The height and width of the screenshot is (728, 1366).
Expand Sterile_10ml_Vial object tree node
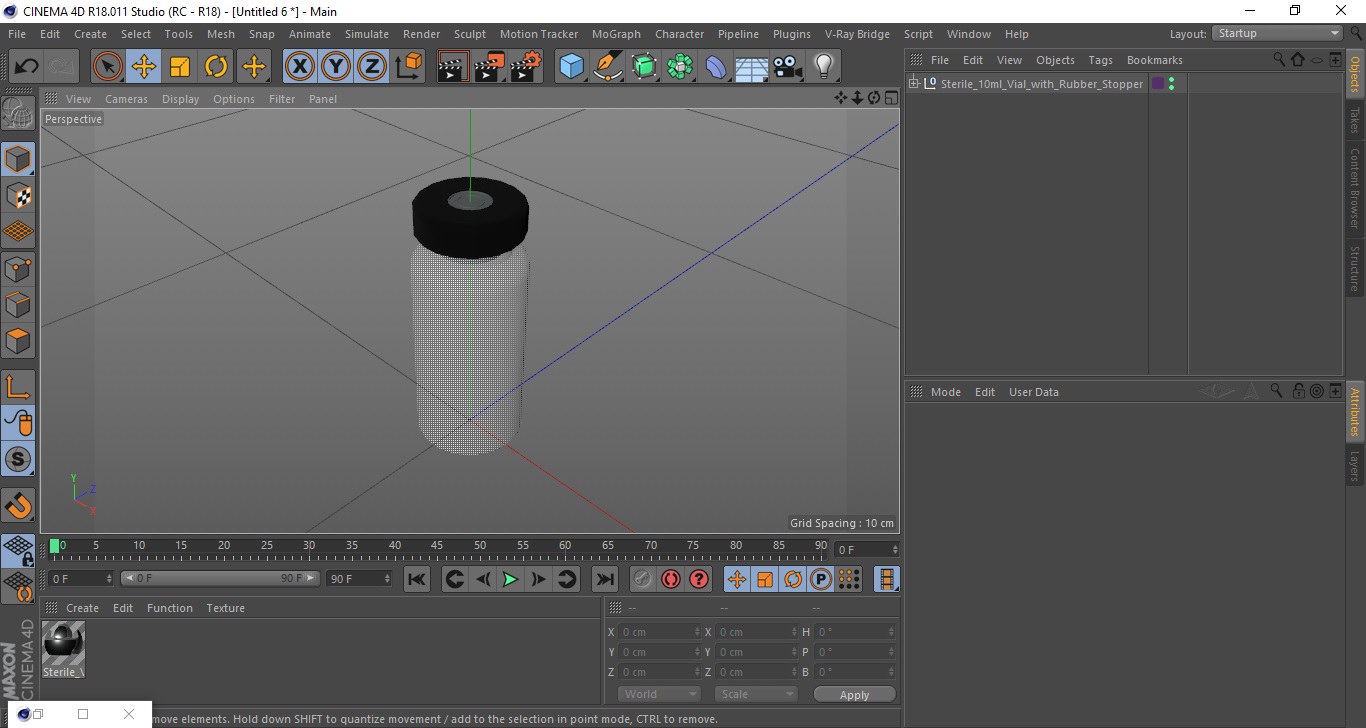tap(913, 84)
